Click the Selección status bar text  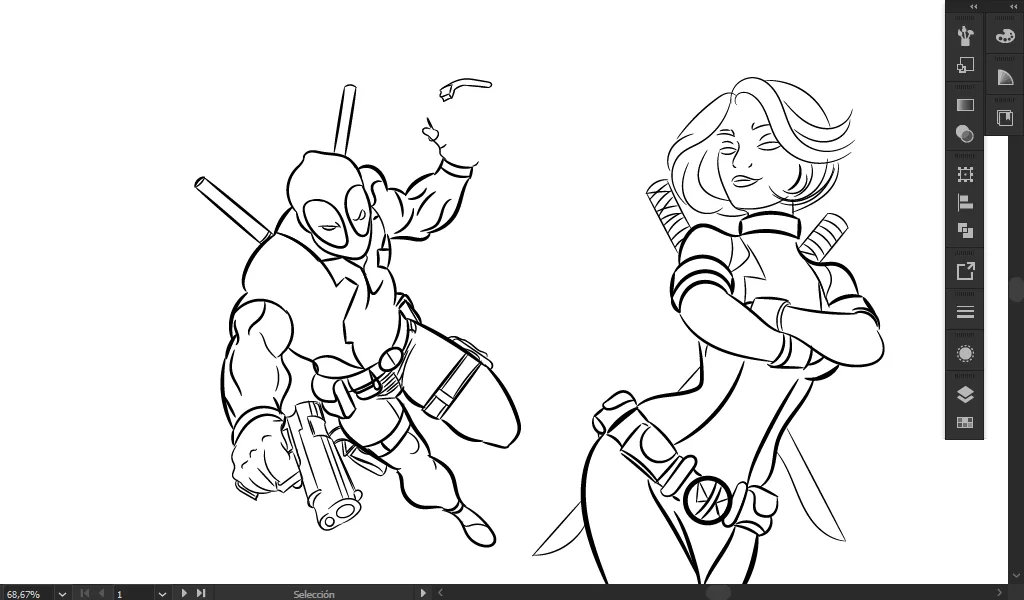coord(314,594)
